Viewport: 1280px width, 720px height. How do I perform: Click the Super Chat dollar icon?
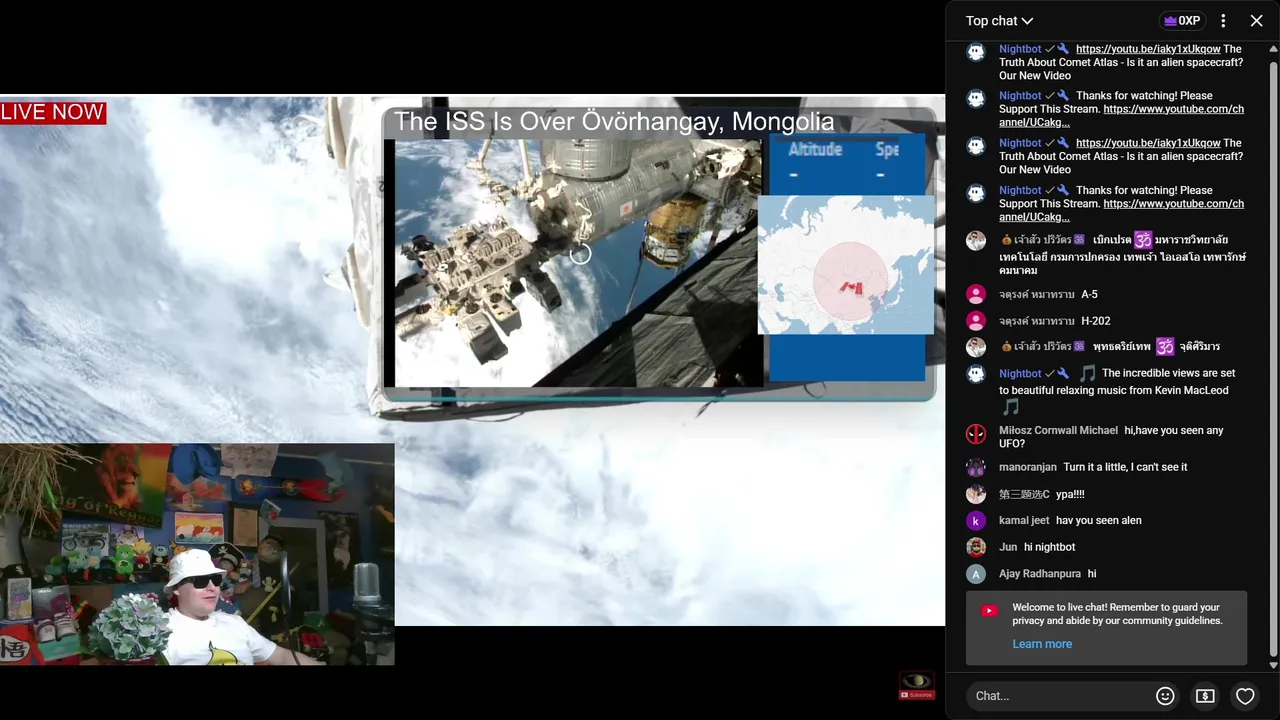pos(1205,696)
